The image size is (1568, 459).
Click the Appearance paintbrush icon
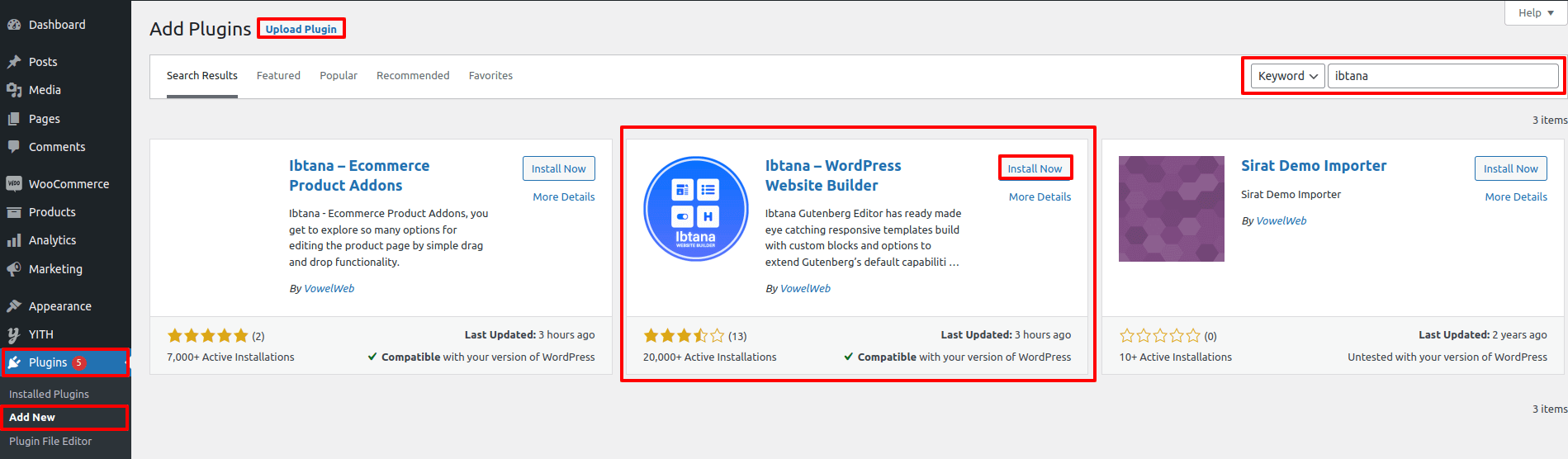[x=14, y=306]
